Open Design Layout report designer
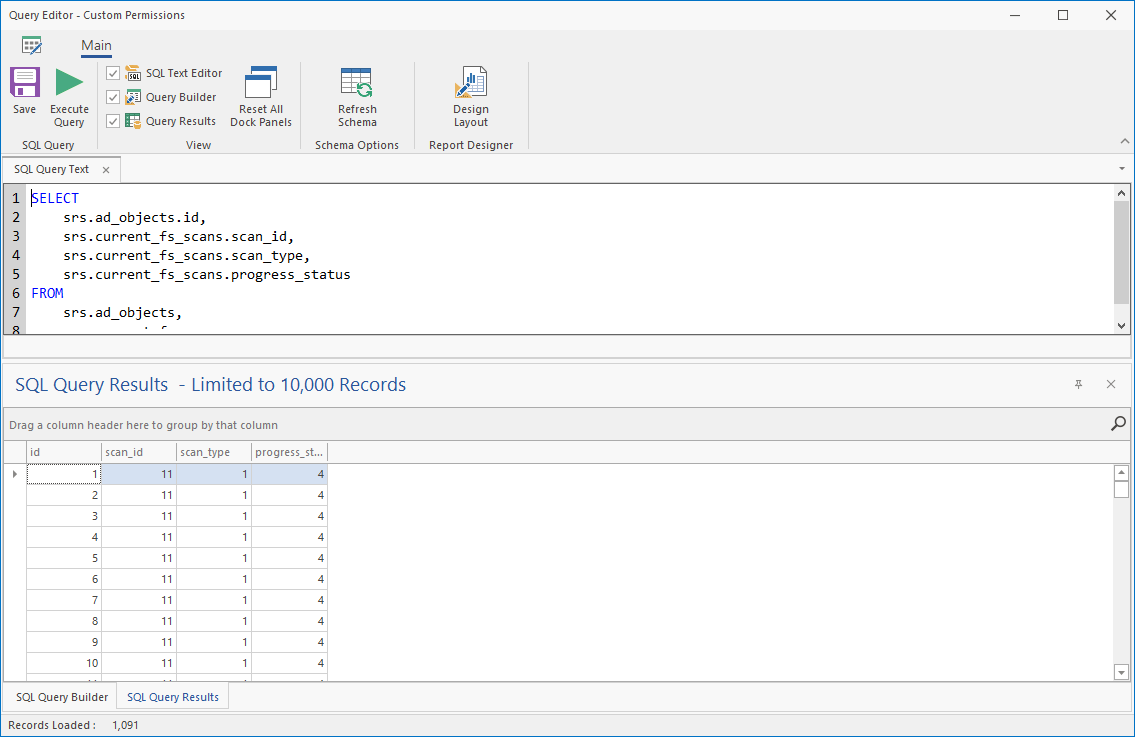 click(x=470, y=84)
